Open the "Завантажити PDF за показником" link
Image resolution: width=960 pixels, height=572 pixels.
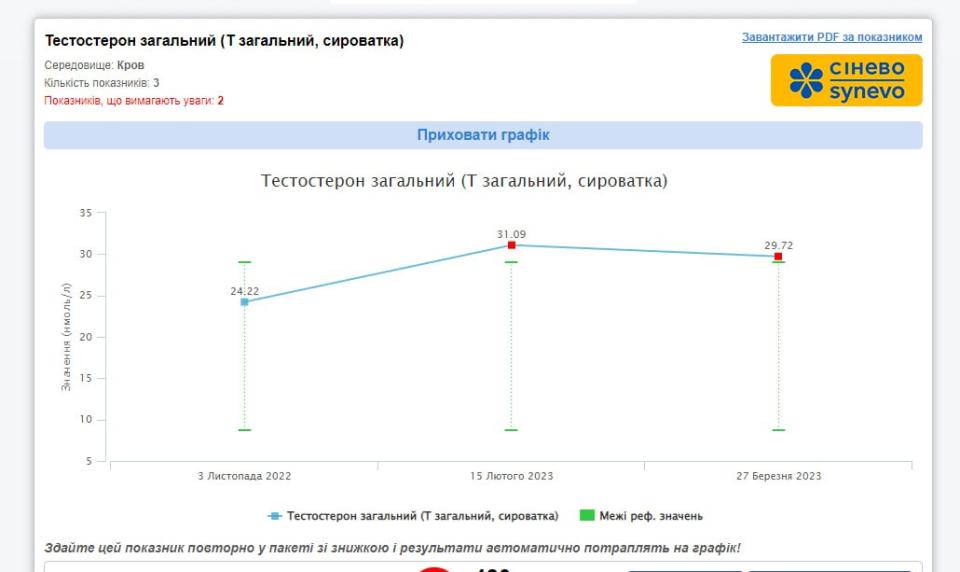[x=831, y=37]
